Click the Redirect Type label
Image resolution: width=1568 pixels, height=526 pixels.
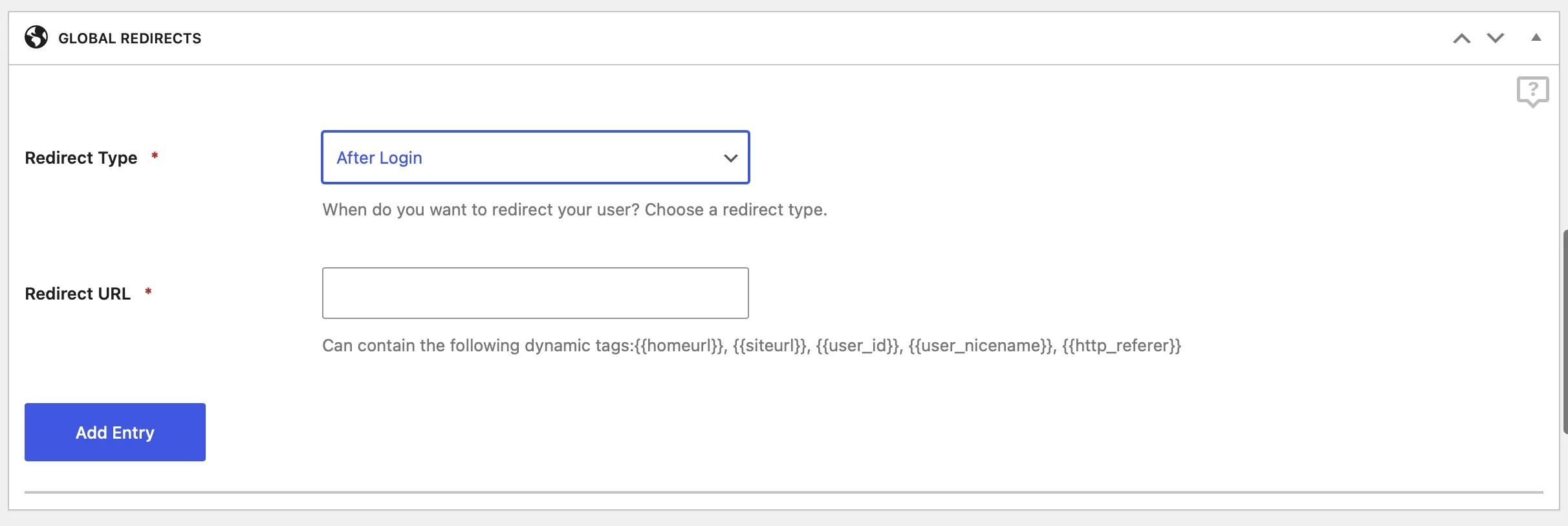81,158
